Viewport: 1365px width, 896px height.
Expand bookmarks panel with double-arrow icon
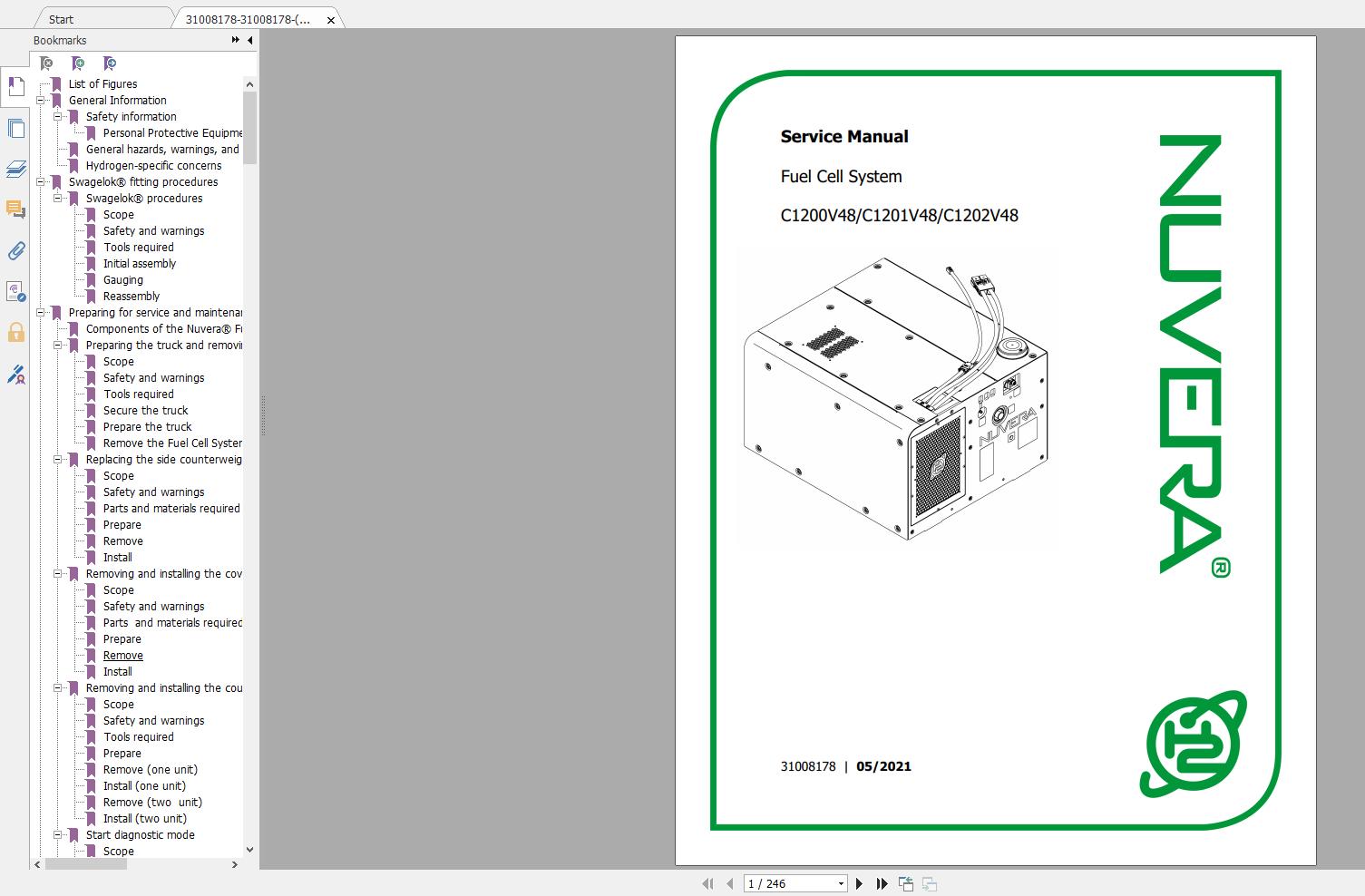point(236,40)
